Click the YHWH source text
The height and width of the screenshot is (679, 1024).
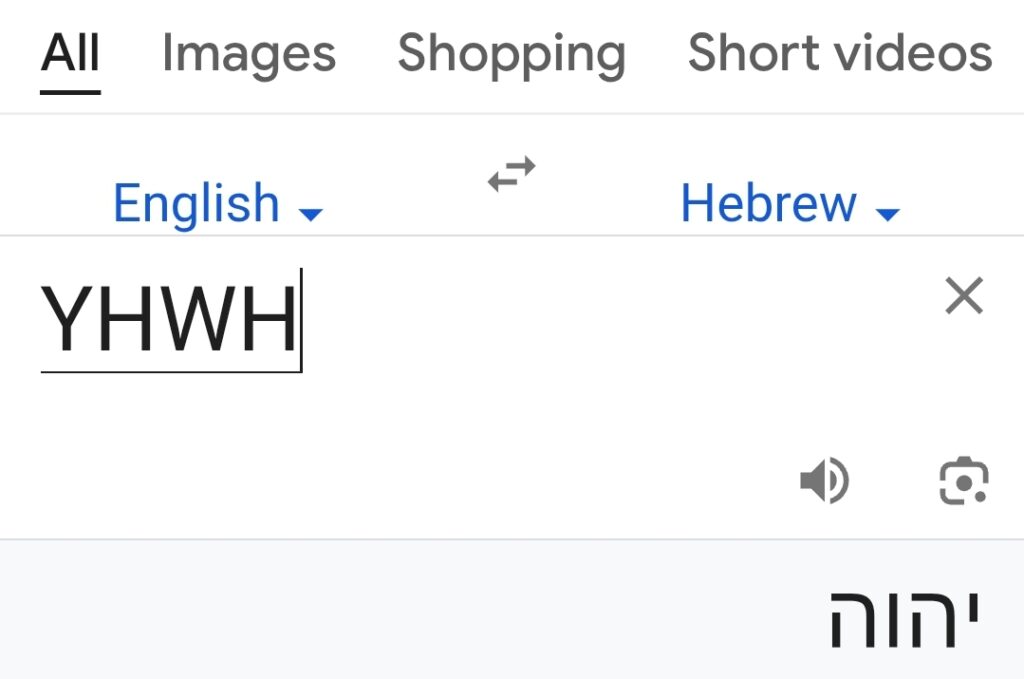(x=168, y=319)
